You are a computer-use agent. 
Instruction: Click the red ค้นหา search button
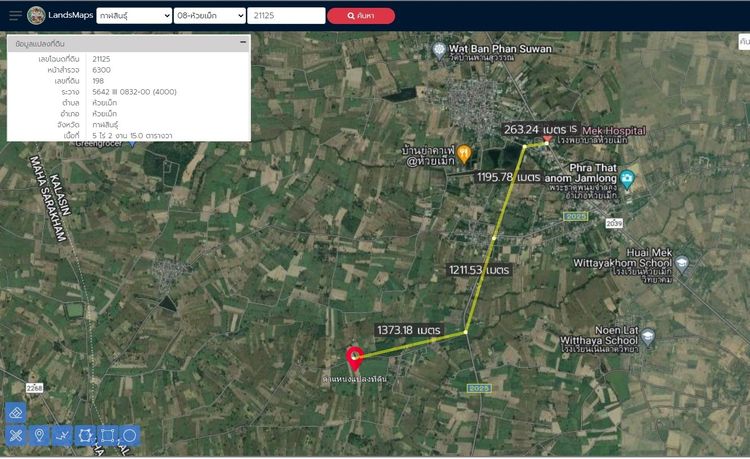pos(361,16)
